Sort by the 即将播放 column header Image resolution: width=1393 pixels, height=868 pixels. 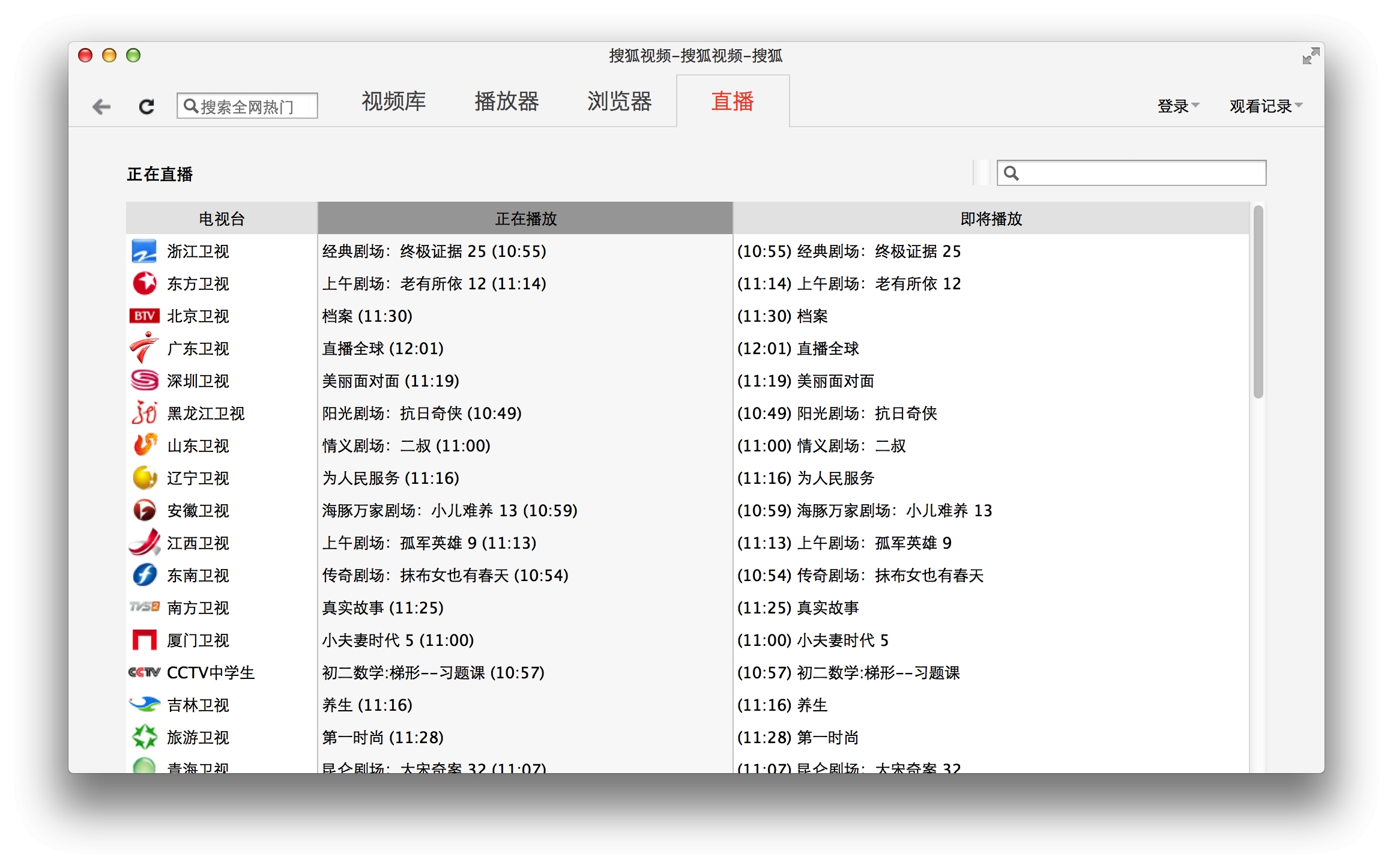coord(991,219)
